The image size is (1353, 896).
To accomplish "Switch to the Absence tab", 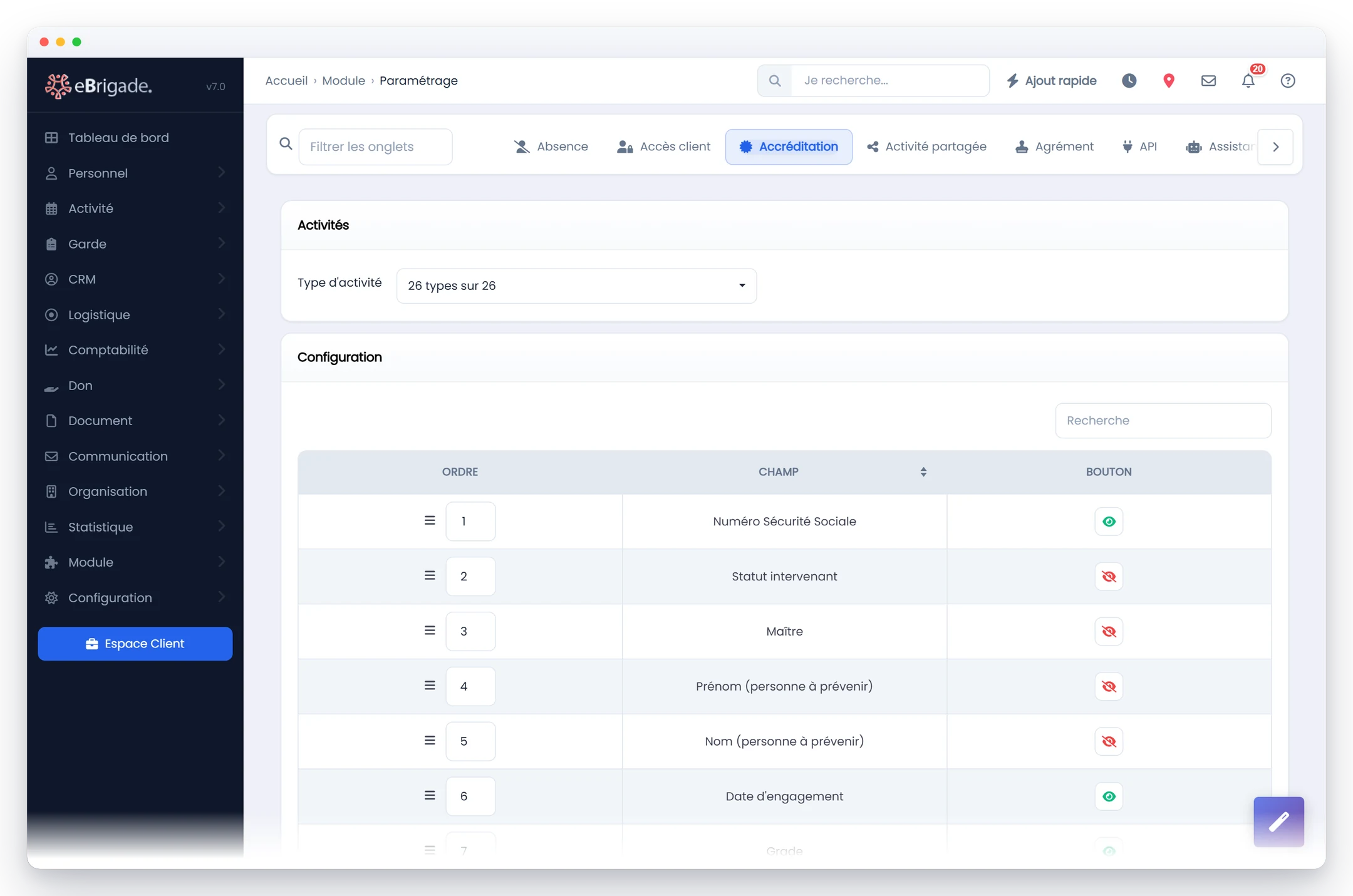I will (551, 147).
